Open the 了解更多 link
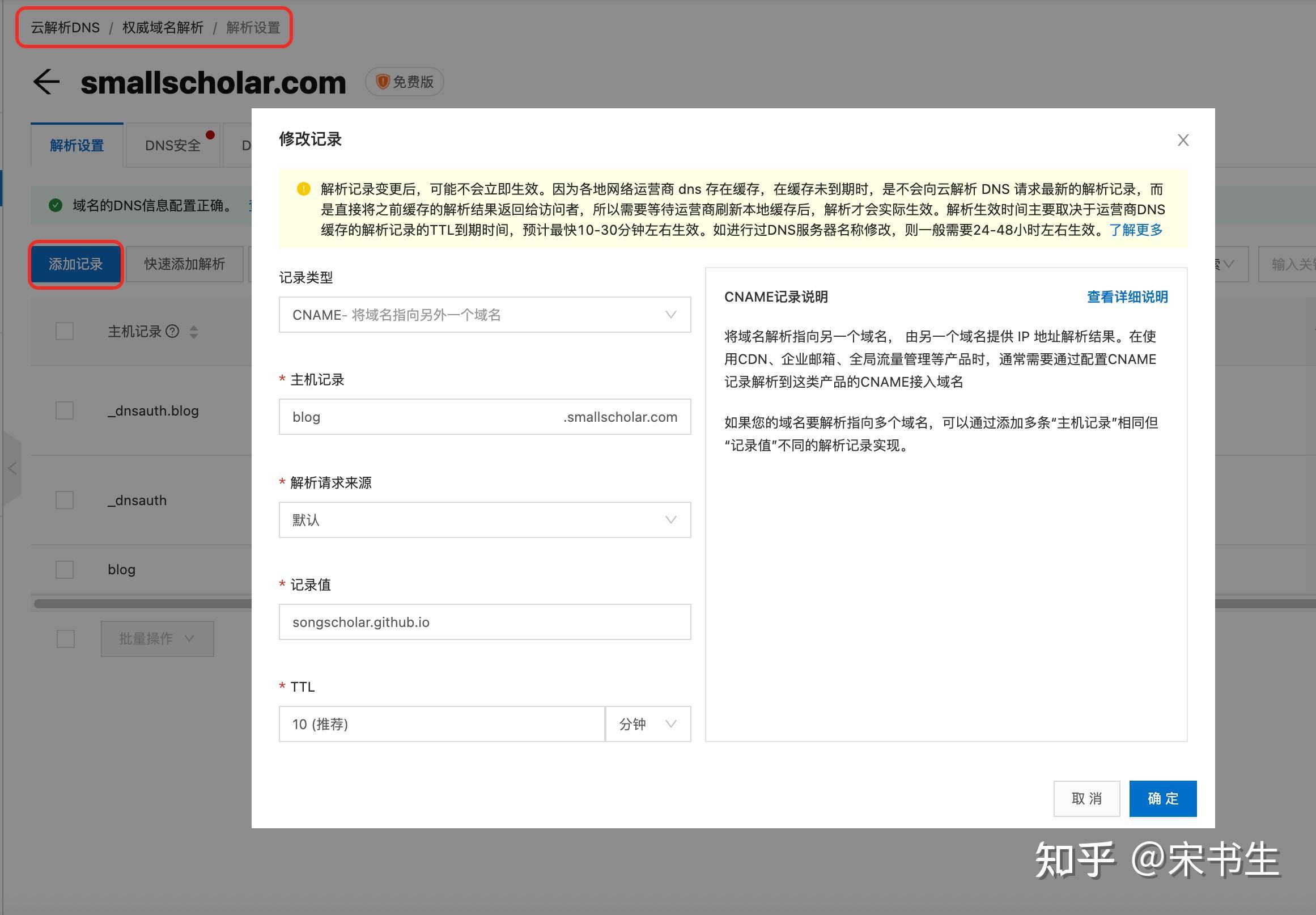Image resolution: width=1316 pixels, height=915 pixels. tap(1136, 230)
